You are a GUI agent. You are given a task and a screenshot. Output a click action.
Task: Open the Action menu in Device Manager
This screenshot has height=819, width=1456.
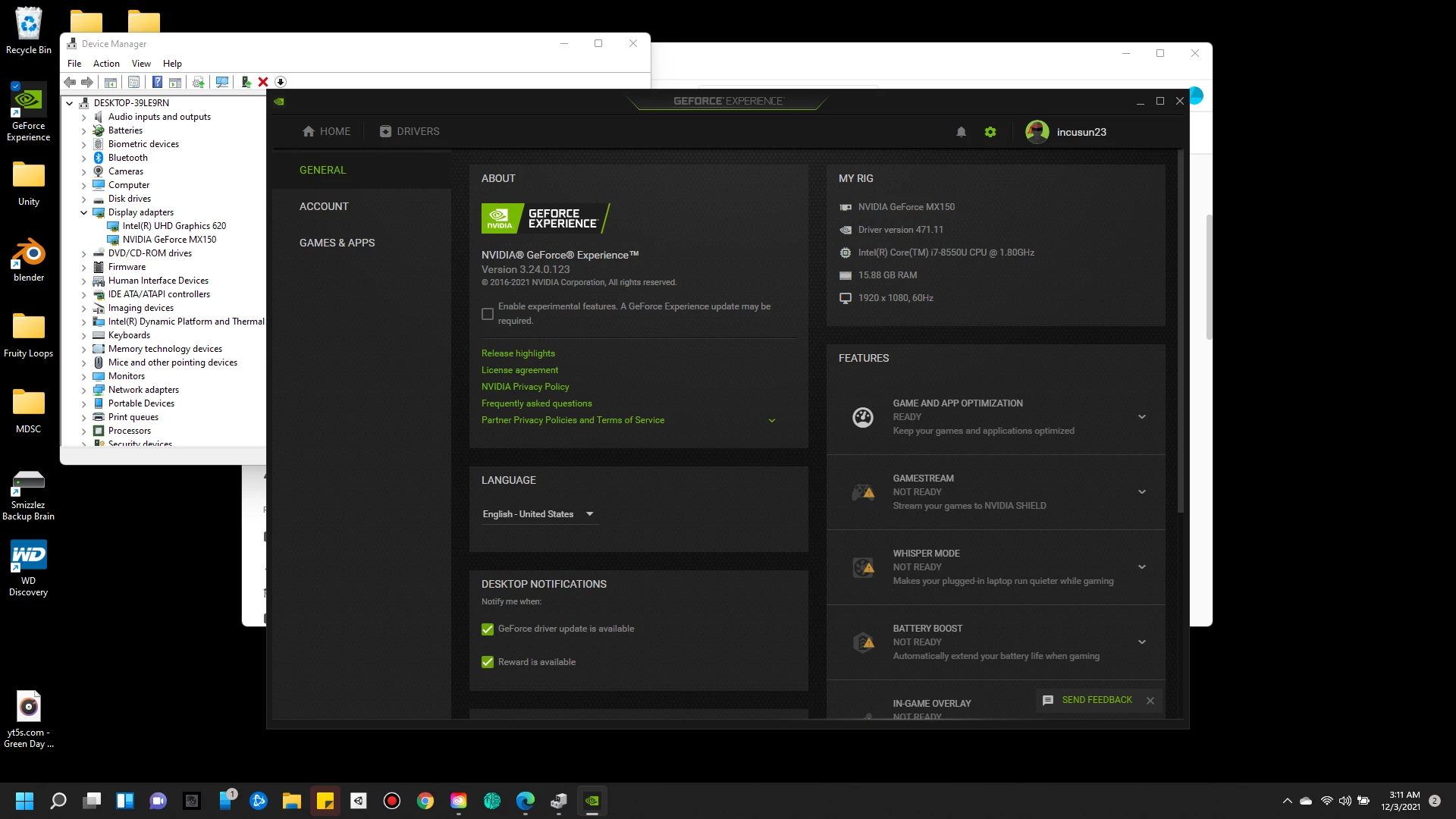coord(106,64)
